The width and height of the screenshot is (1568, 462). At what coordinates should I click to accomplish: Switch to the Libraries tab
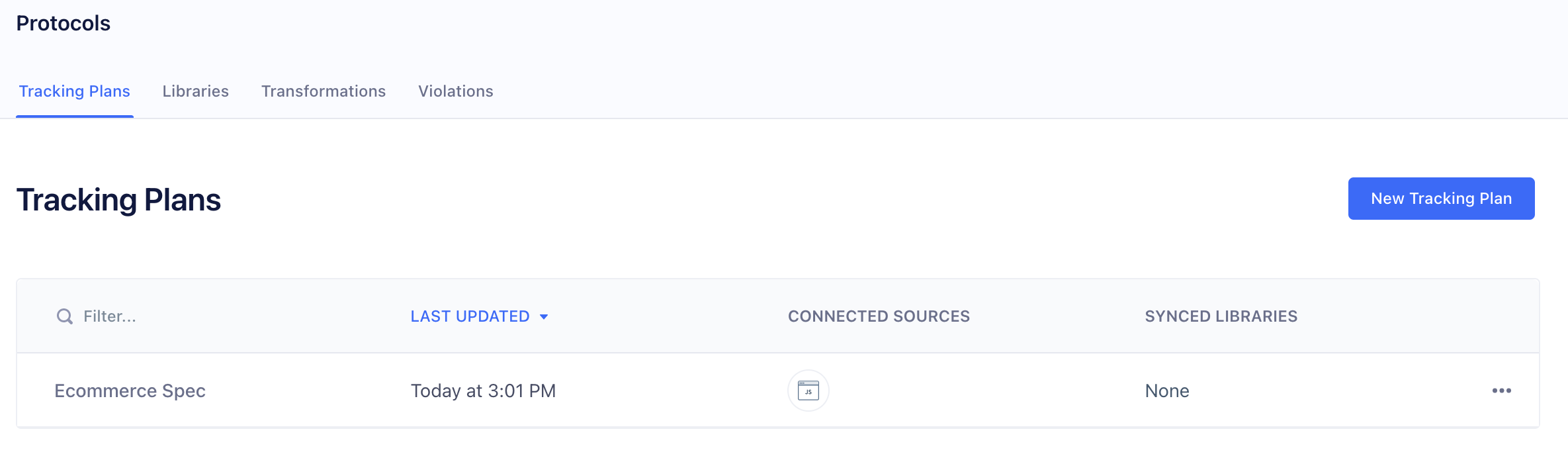[x=195, y=91]
